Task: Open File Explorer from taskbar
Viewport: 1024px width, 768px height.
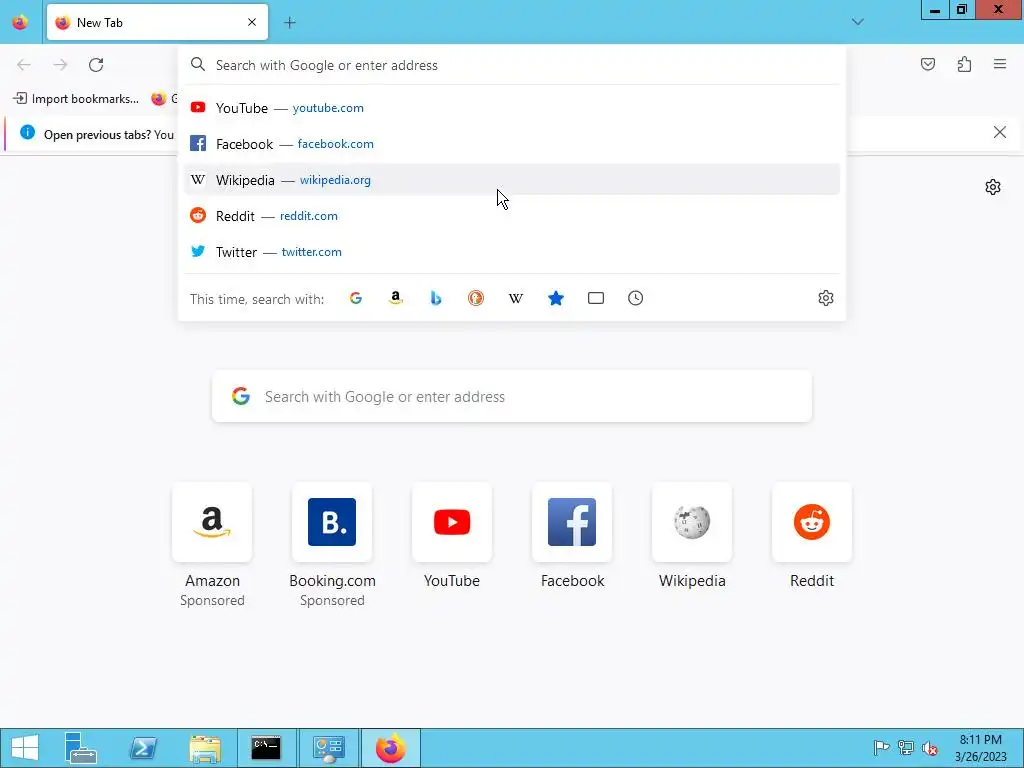Action: pos(205,748)
